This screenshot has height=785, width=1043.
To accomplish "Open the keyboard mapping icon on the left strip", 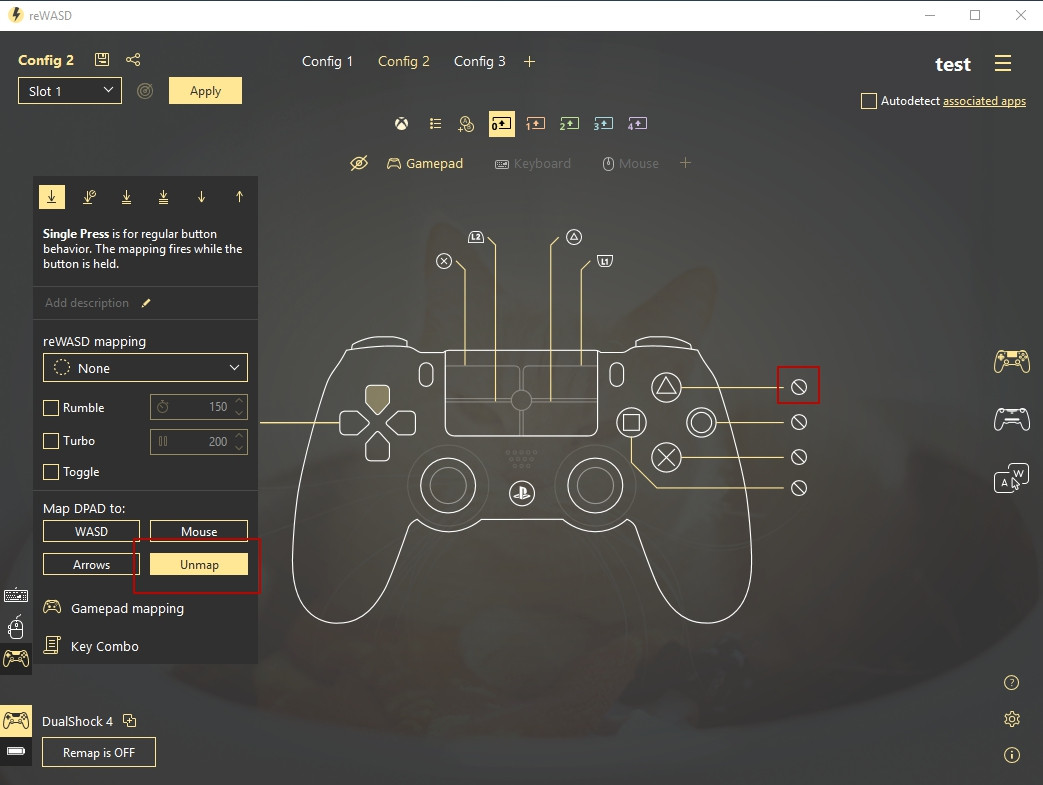I will (x=16, y=595).
